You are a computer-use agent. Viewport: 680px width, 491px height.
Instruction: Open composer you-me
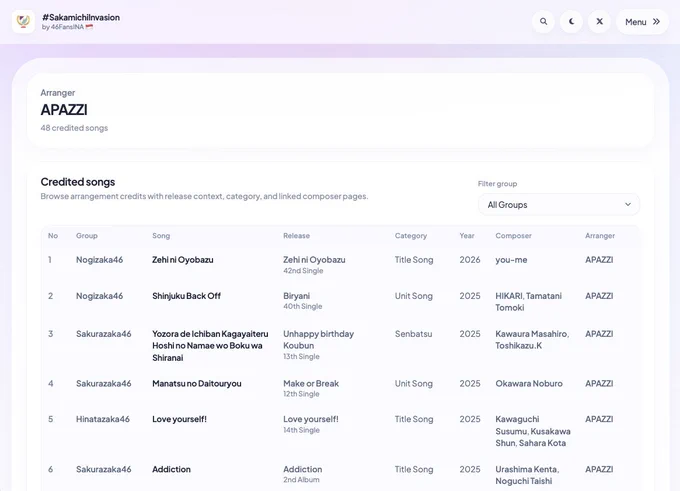coord(511,260)
